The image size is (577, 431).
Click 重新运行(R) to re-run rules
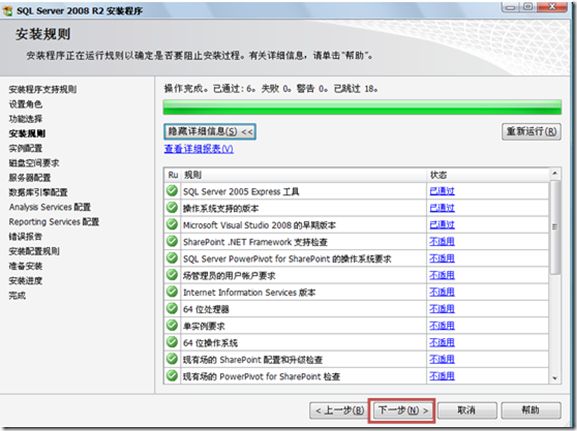click(531, 131)
